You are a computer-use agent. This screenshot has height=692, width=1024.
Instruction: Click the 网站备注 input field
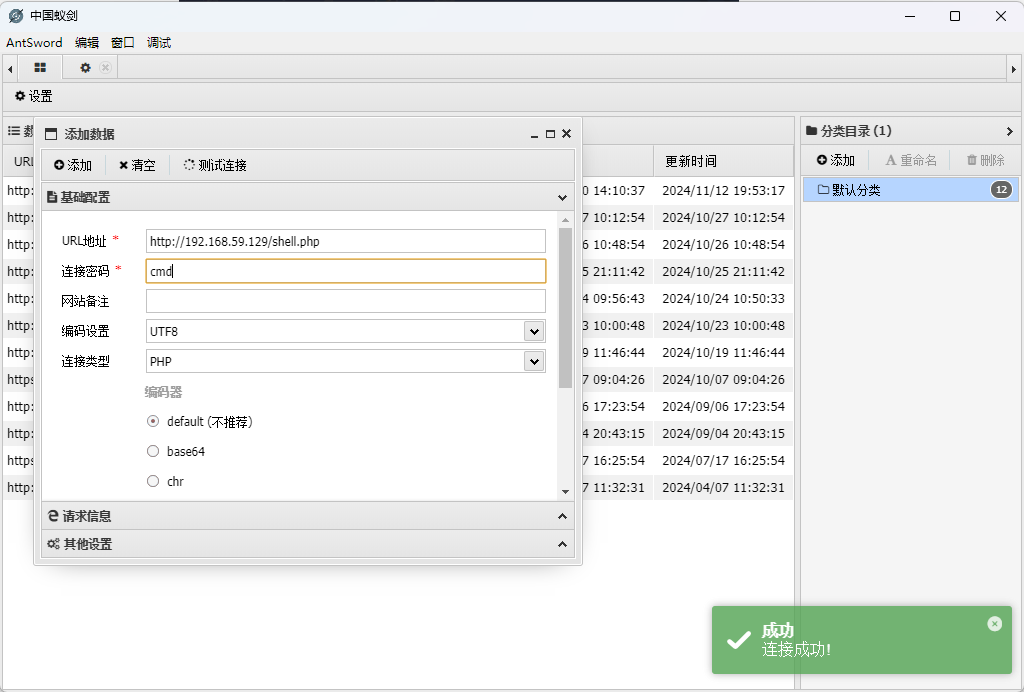click(345, 301)
